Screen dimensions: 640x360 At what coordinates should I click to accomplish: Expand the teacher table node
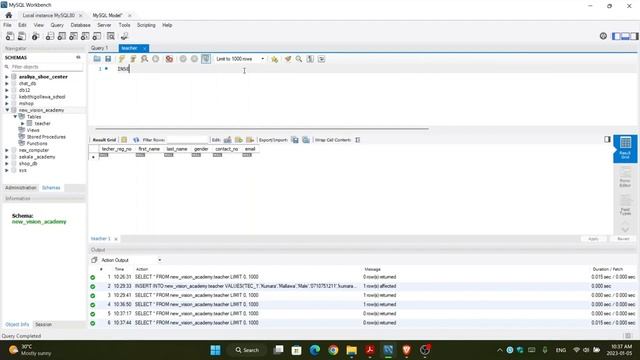pos(23,123)
